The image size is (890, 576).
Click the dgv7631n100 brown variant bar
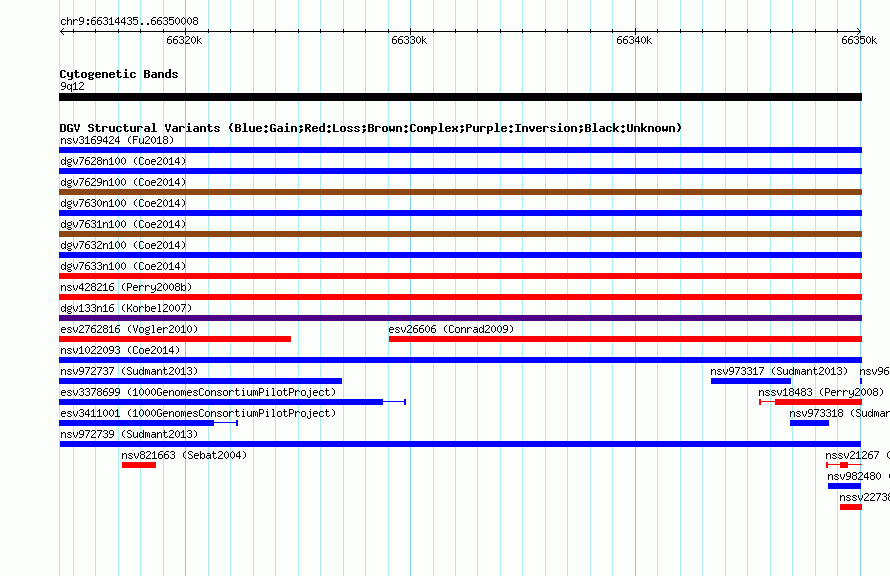460,234
